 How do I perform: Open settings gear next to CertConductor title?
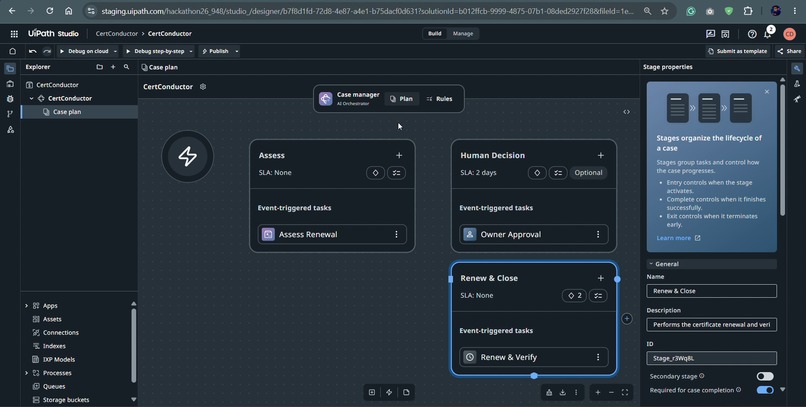tap(203, 87)
